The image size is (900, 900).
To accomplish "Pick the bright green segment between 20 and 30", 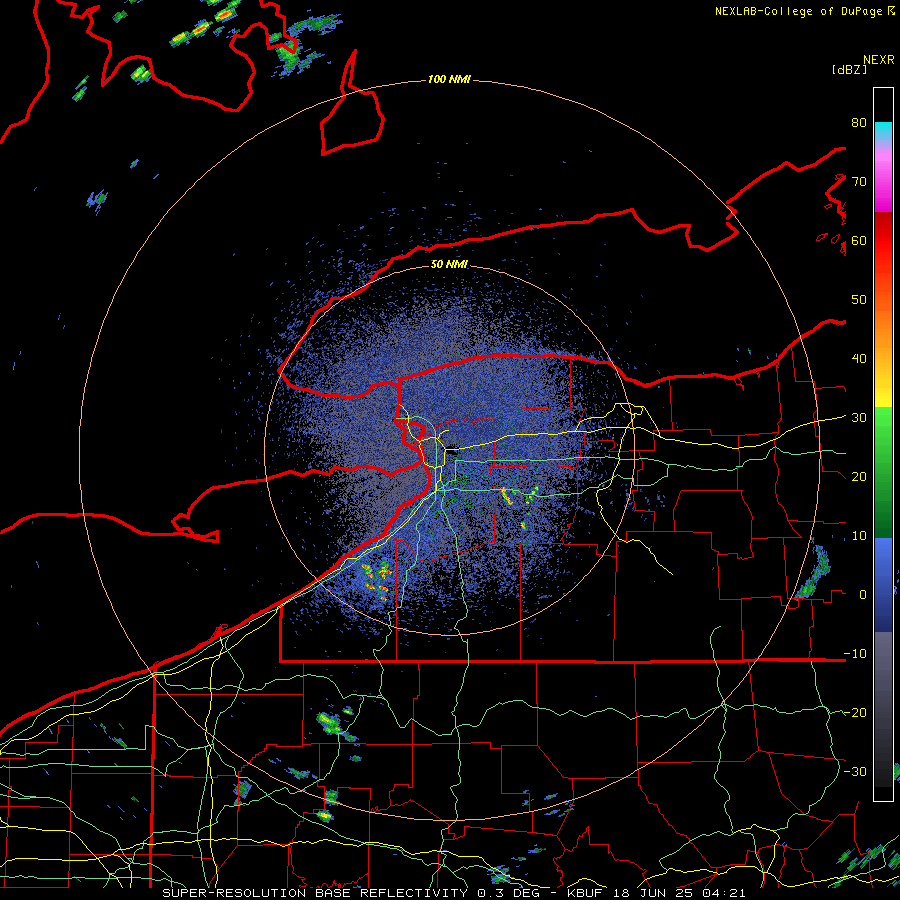I will [883, 436].
